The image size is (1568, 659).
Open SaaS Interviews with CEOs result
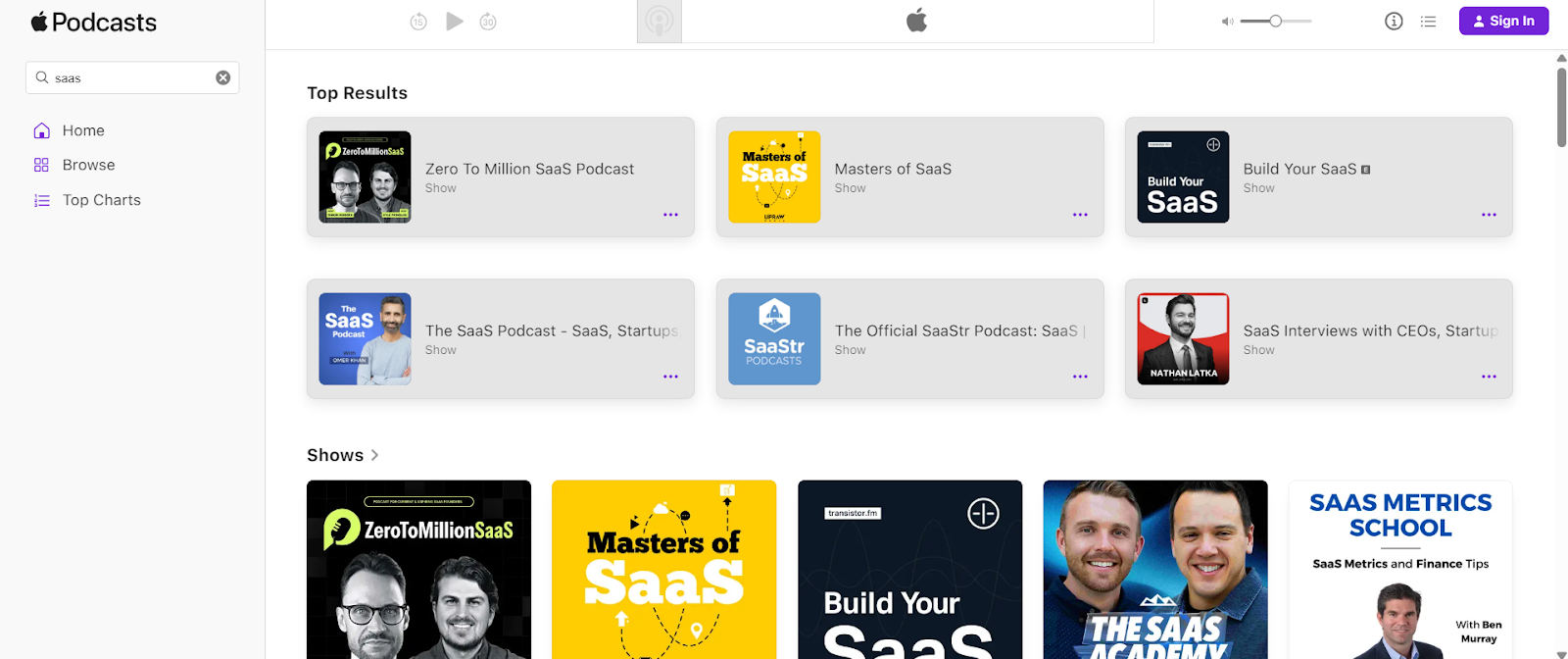coord(1318,339)
